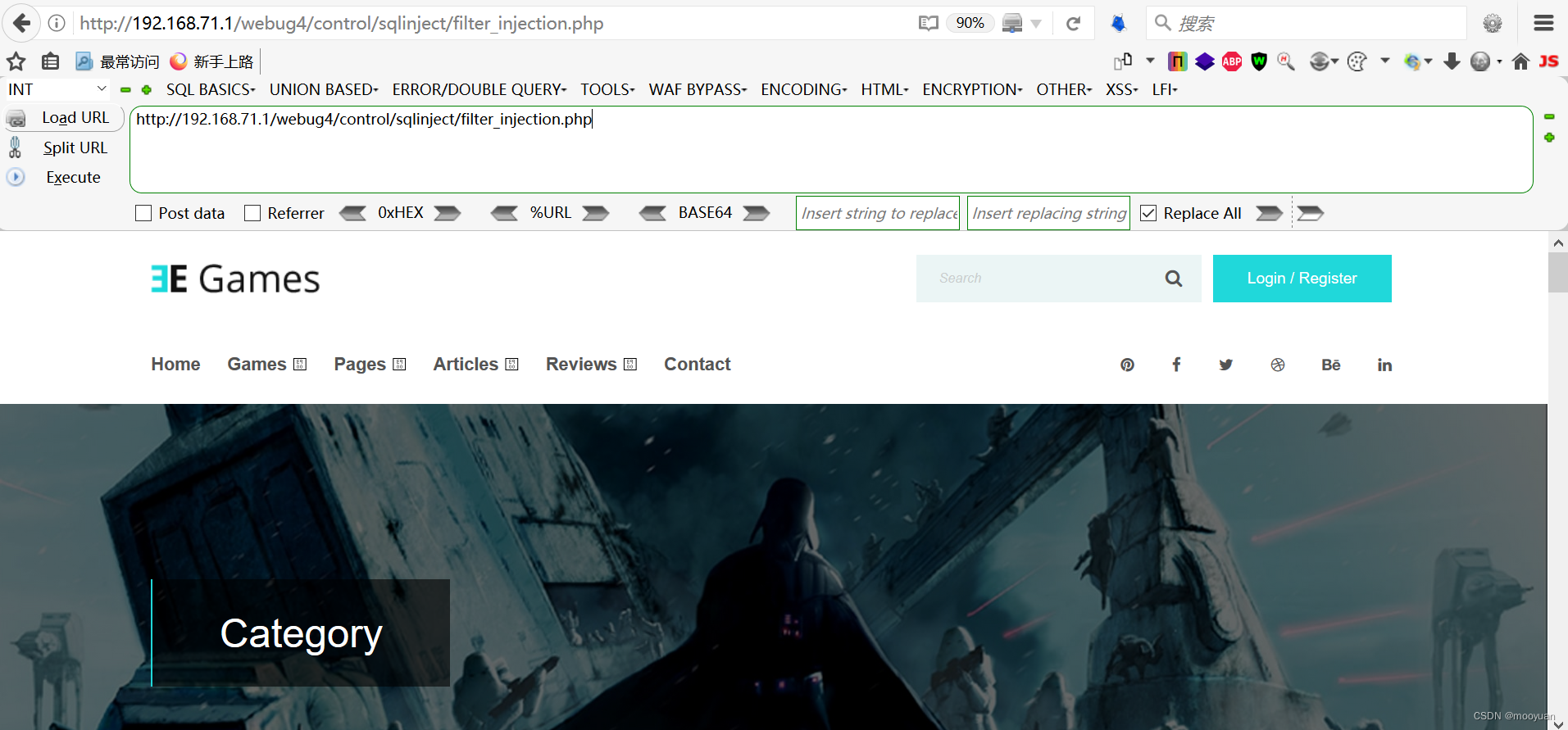Image resolution: width=1568 pixels, height=730 pixels.
Task: Expand the ERROR/DOUBLE QUERY menu
Action: 479,89
